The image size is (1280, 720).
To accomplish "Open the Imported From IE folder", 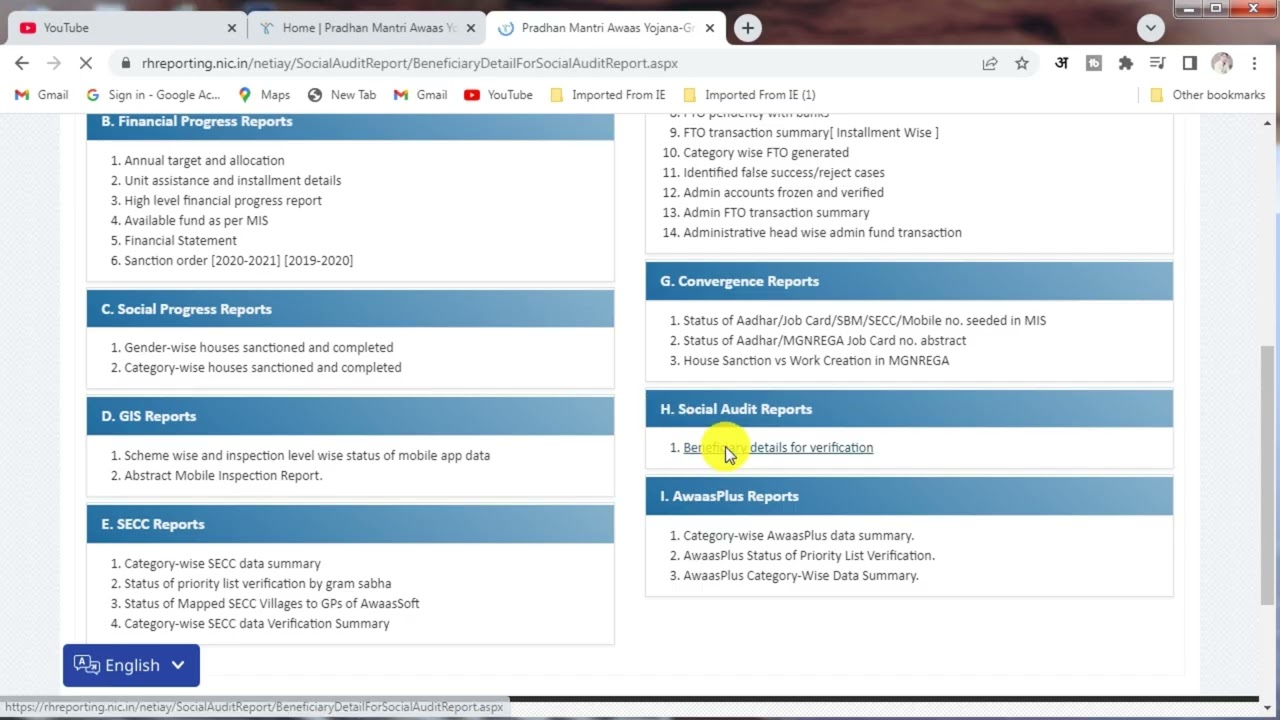I will [607, 95].
